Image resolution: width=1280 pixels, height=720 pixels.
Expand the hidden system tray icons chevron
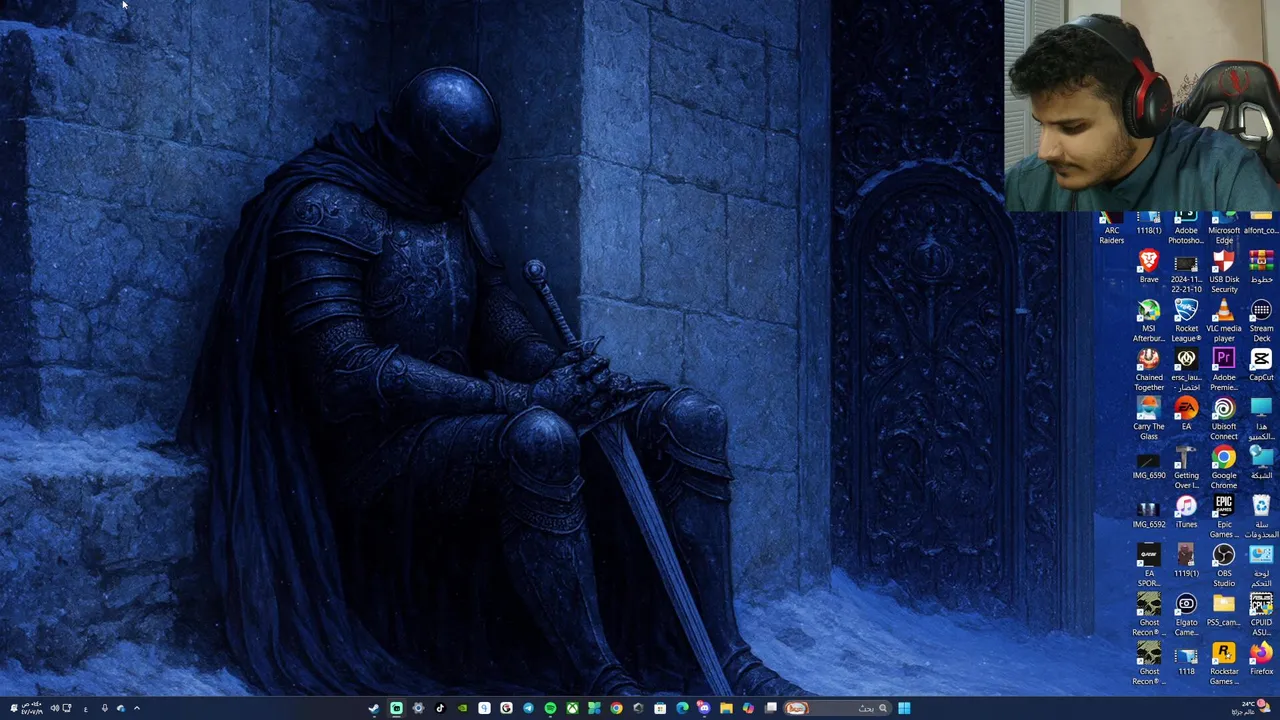137,708
